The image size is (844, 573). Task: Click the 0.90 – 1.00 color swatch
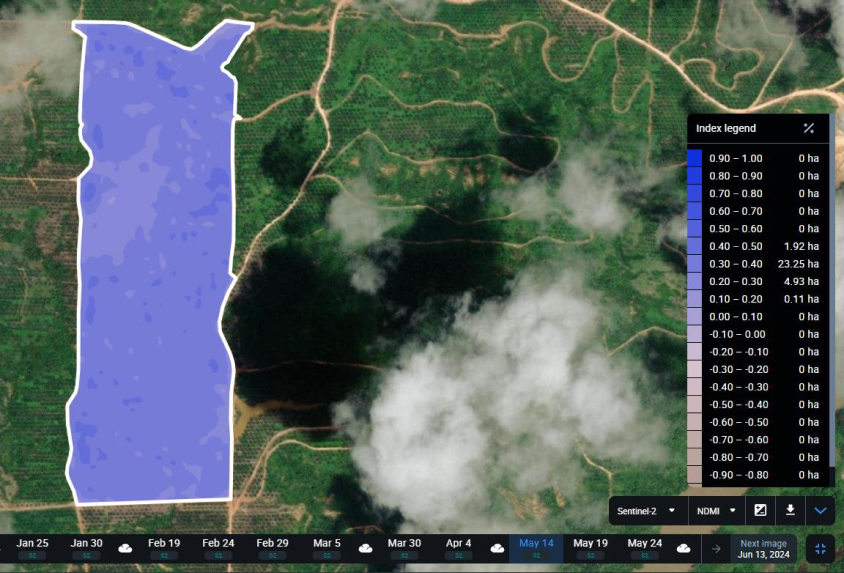click(x=694, y=158)
